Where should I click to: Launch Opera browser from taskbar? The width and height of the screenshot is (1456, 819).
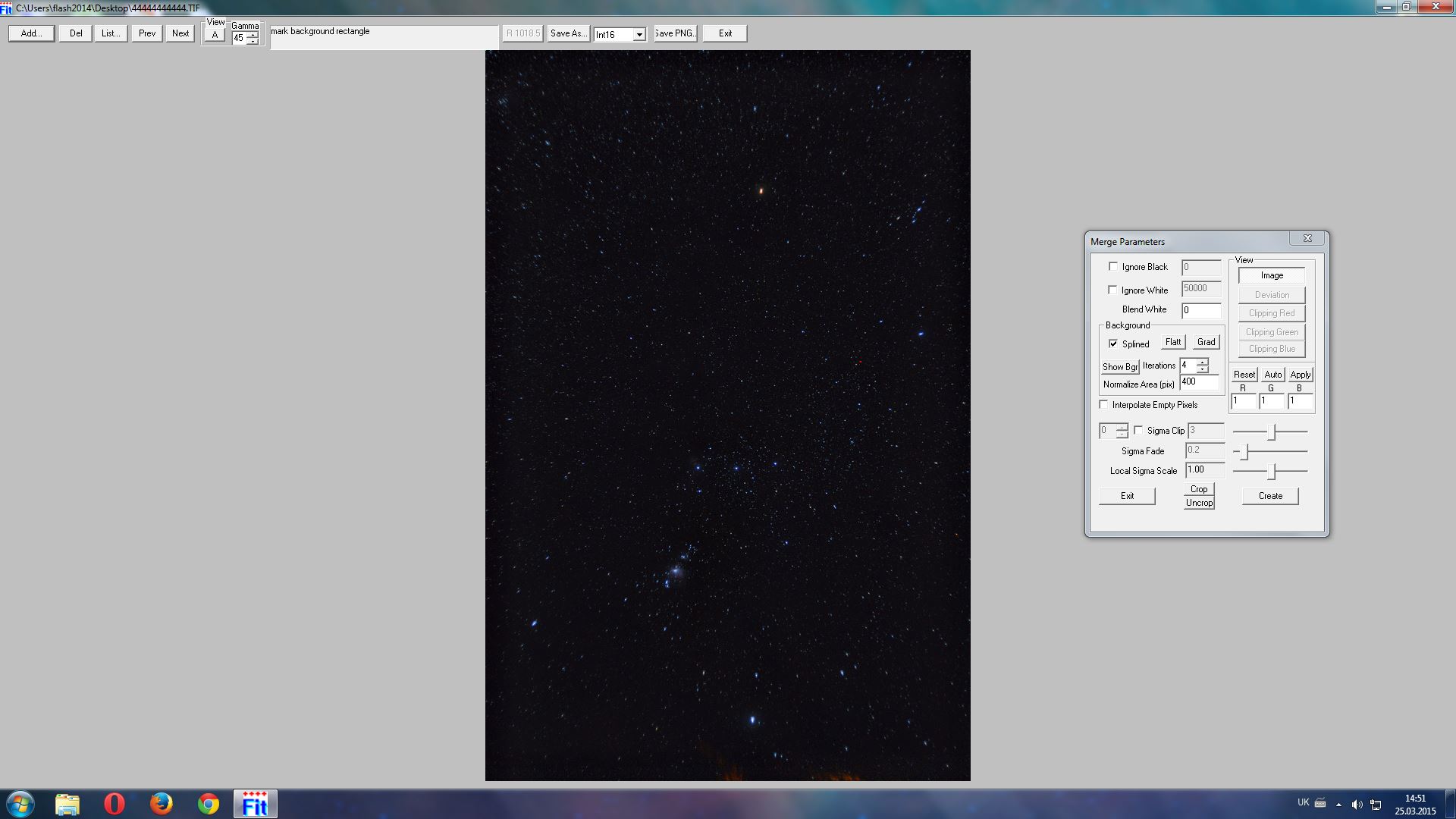(114, 804)
